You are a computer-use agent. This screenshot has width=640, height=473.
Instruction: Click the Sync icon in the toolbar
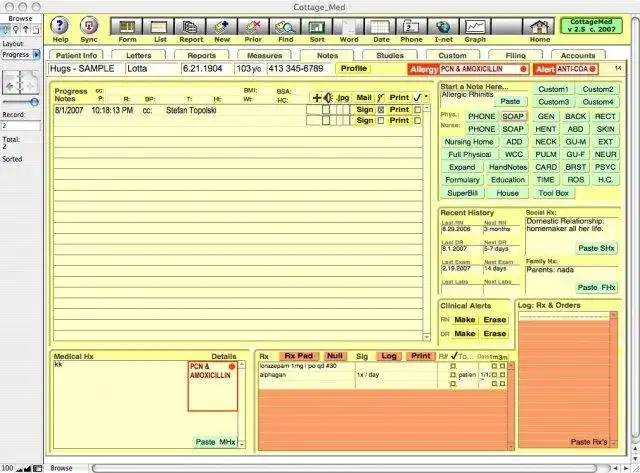point(89,26)
